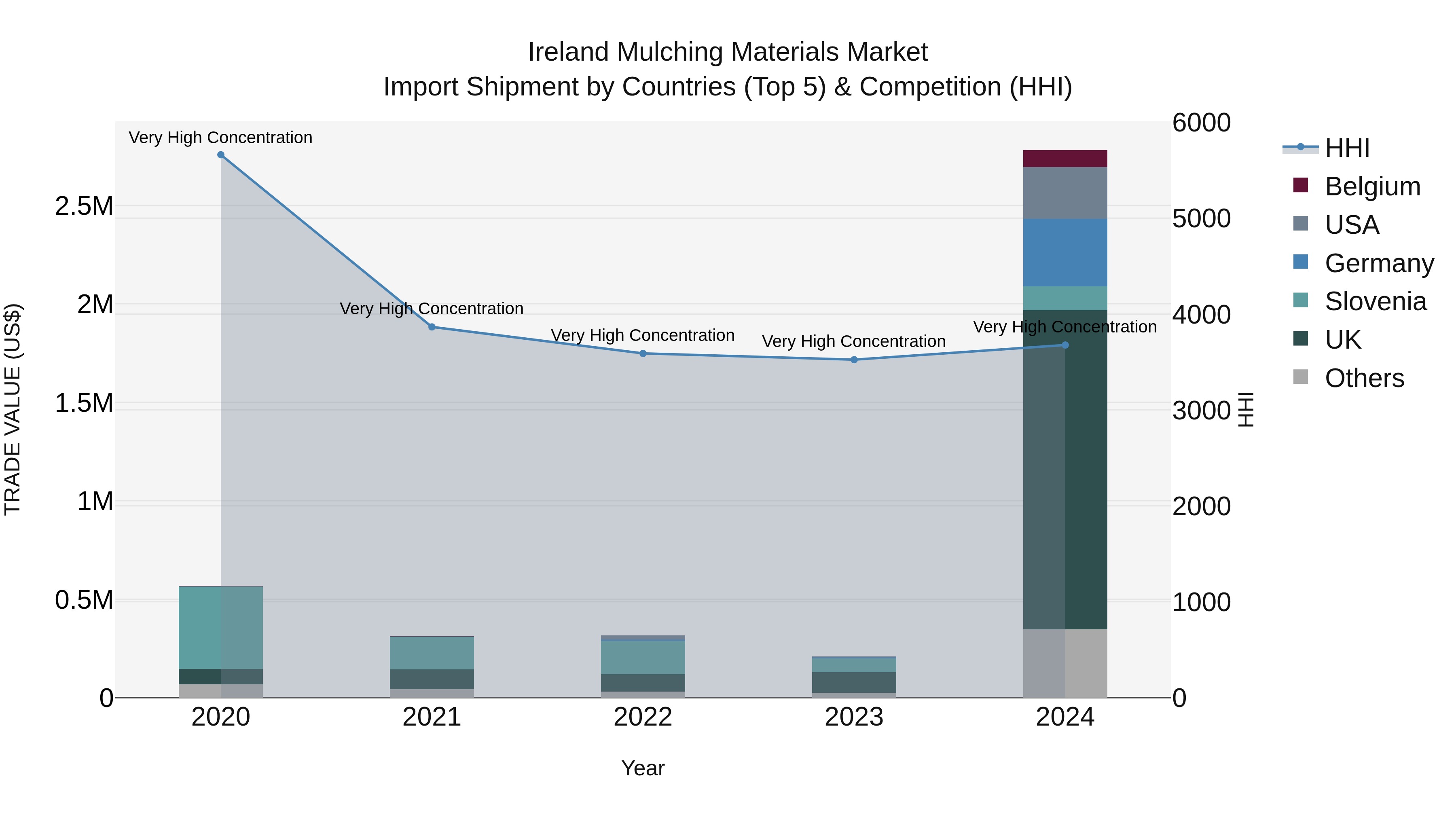Screen dimensions: 1456x819
Task: Toggle Slovenia series in legend
Action: click(1360, 302)
